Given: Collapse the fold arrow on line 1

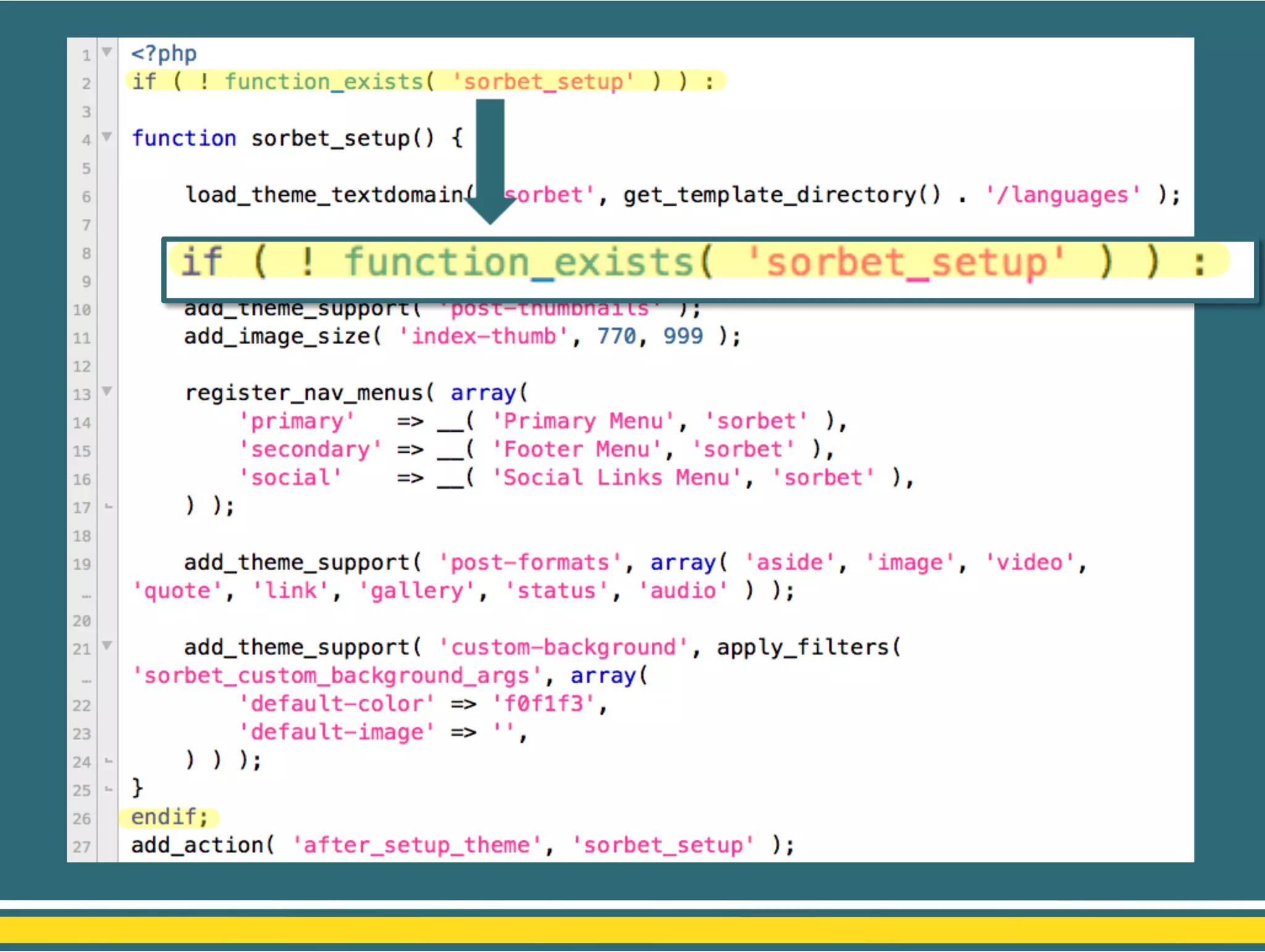Looking at the screenshot, I should [x=107, y=52].
